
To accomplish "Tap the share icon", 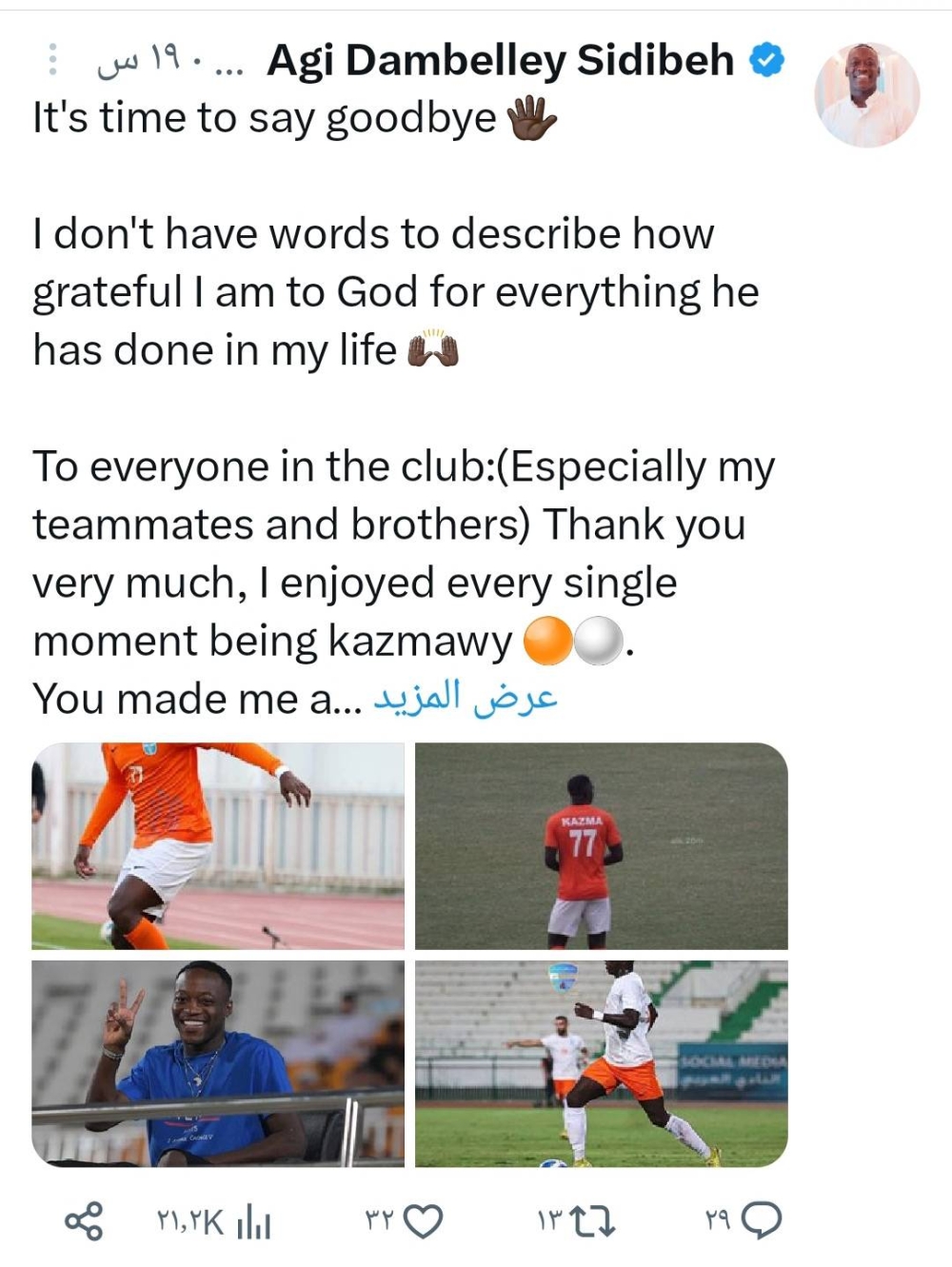I will tap(84, 1221).
